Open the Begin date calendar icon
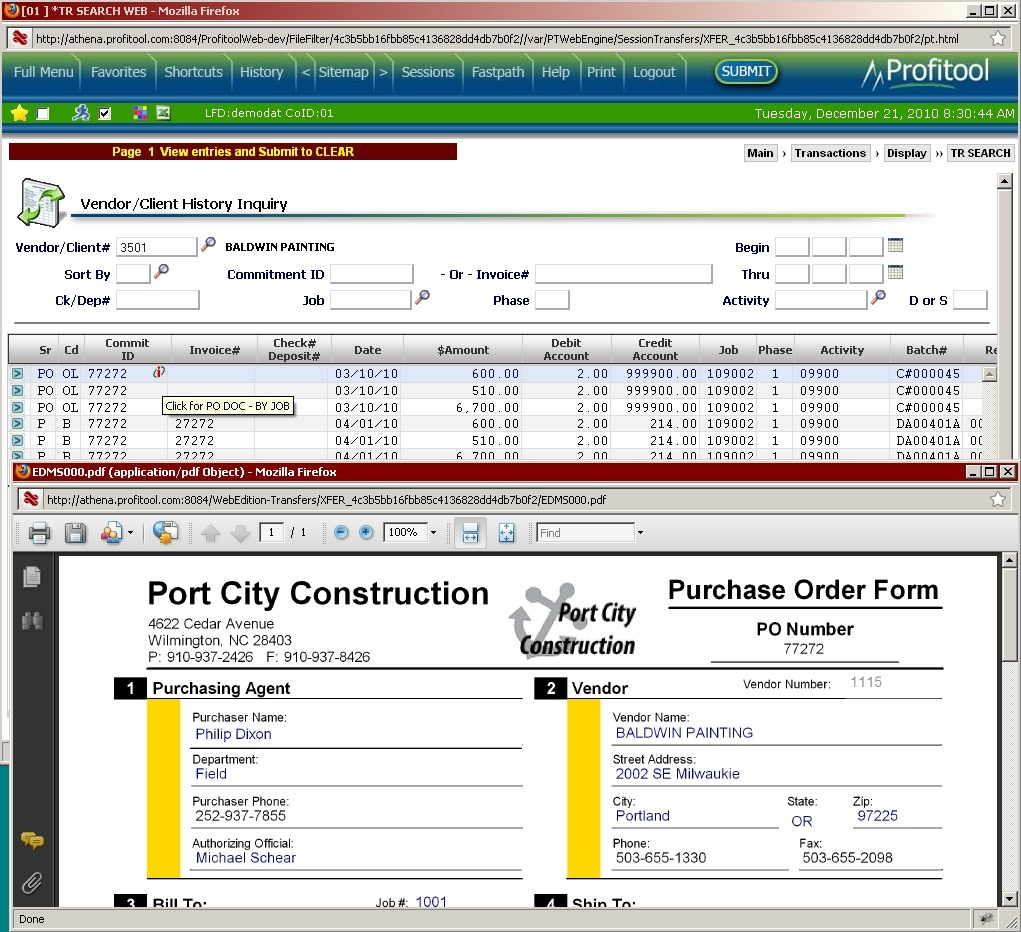This screenshot has width=1021, height=932. tap(895, 245)
